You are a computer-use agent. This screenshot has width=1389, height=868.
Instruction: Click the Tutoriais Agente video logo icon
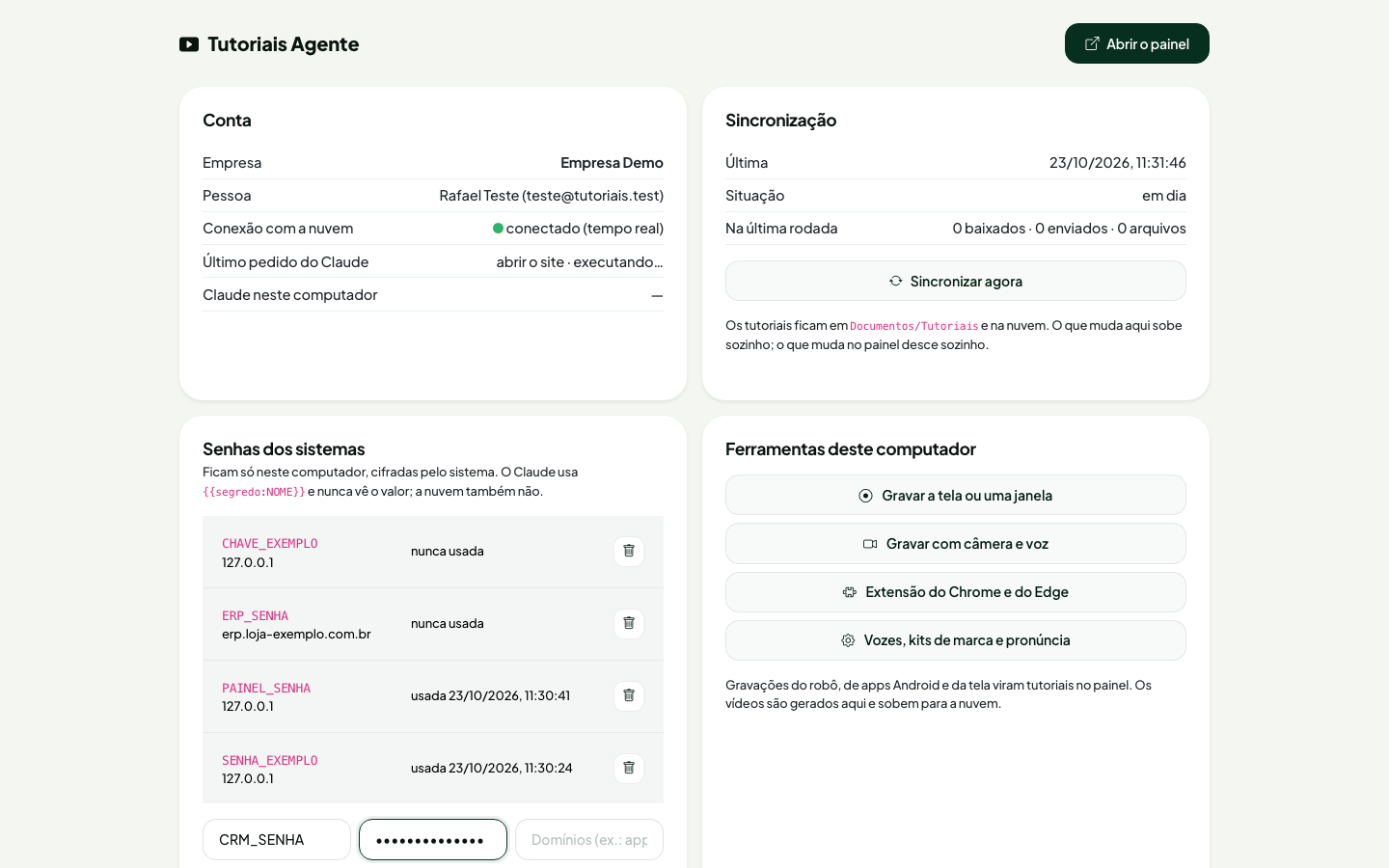189,44
